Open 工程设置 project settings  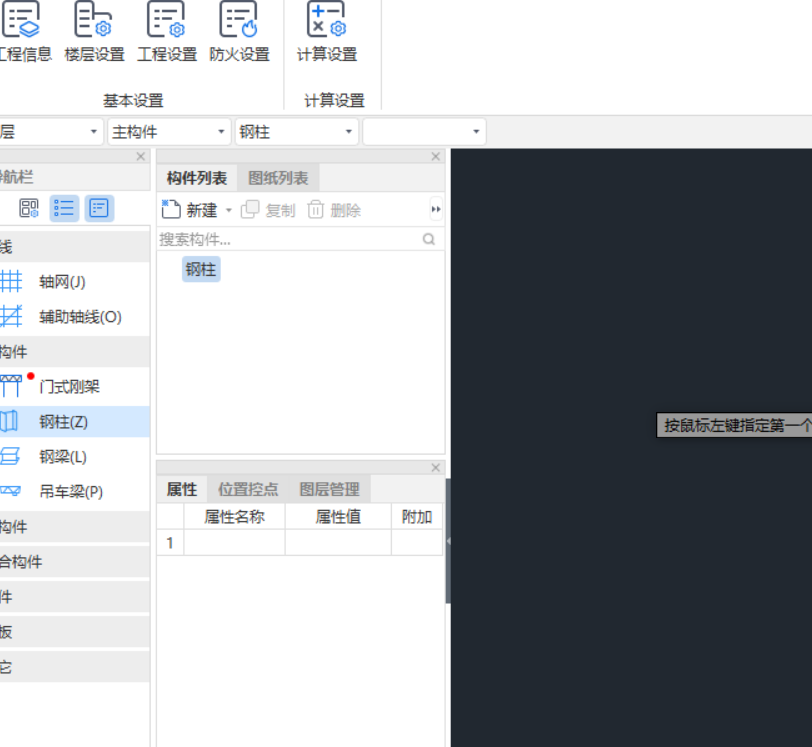pyautogui.click(x=167, y=32)
